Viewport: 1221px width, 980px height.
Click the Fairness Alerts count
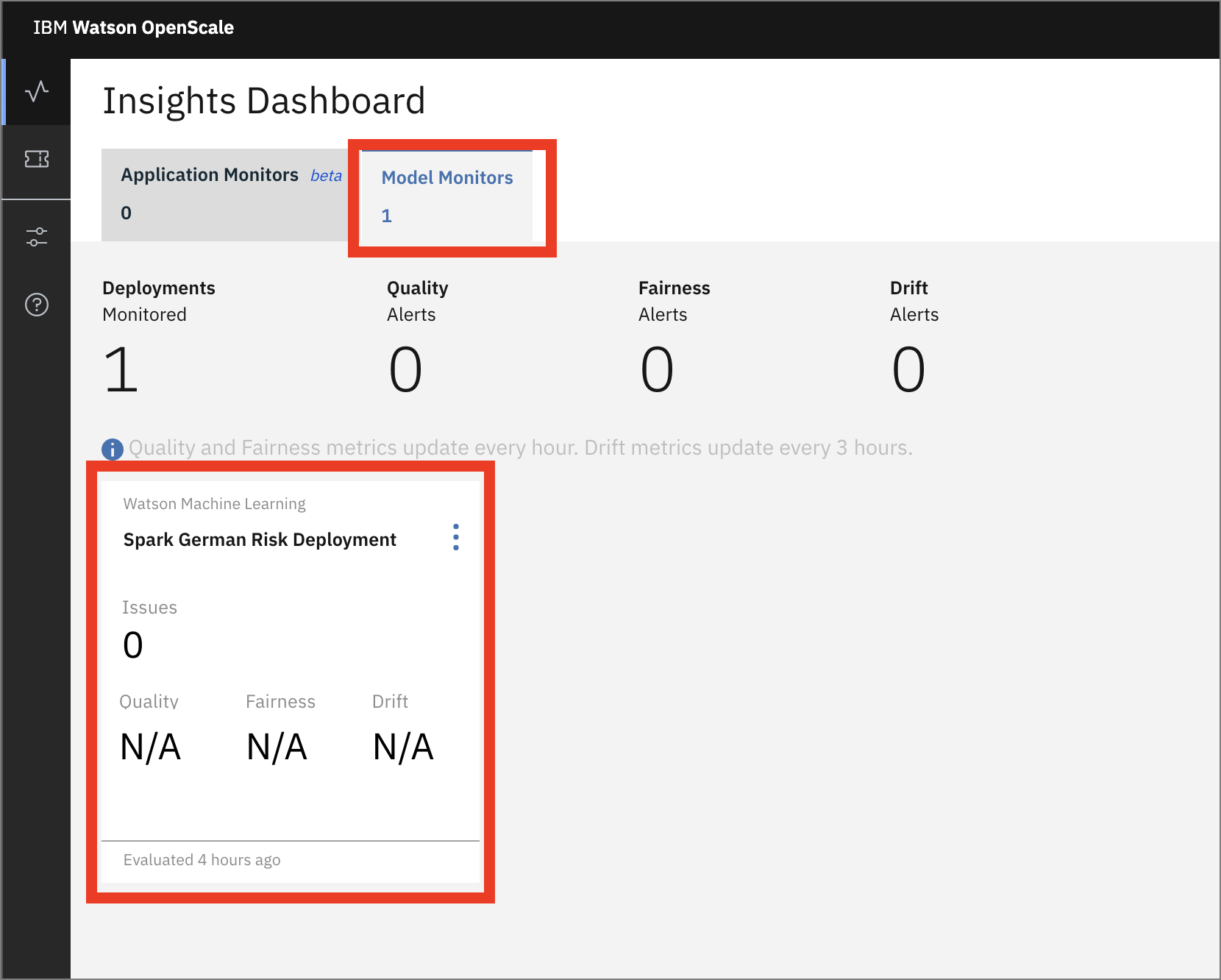pyautogui.click(x=657, y=369)
